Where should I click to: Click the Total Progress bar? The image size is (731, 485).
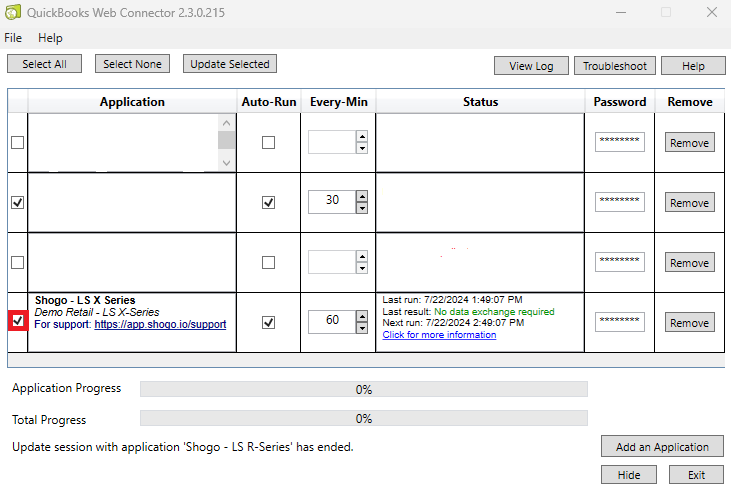tap(364, 418)
